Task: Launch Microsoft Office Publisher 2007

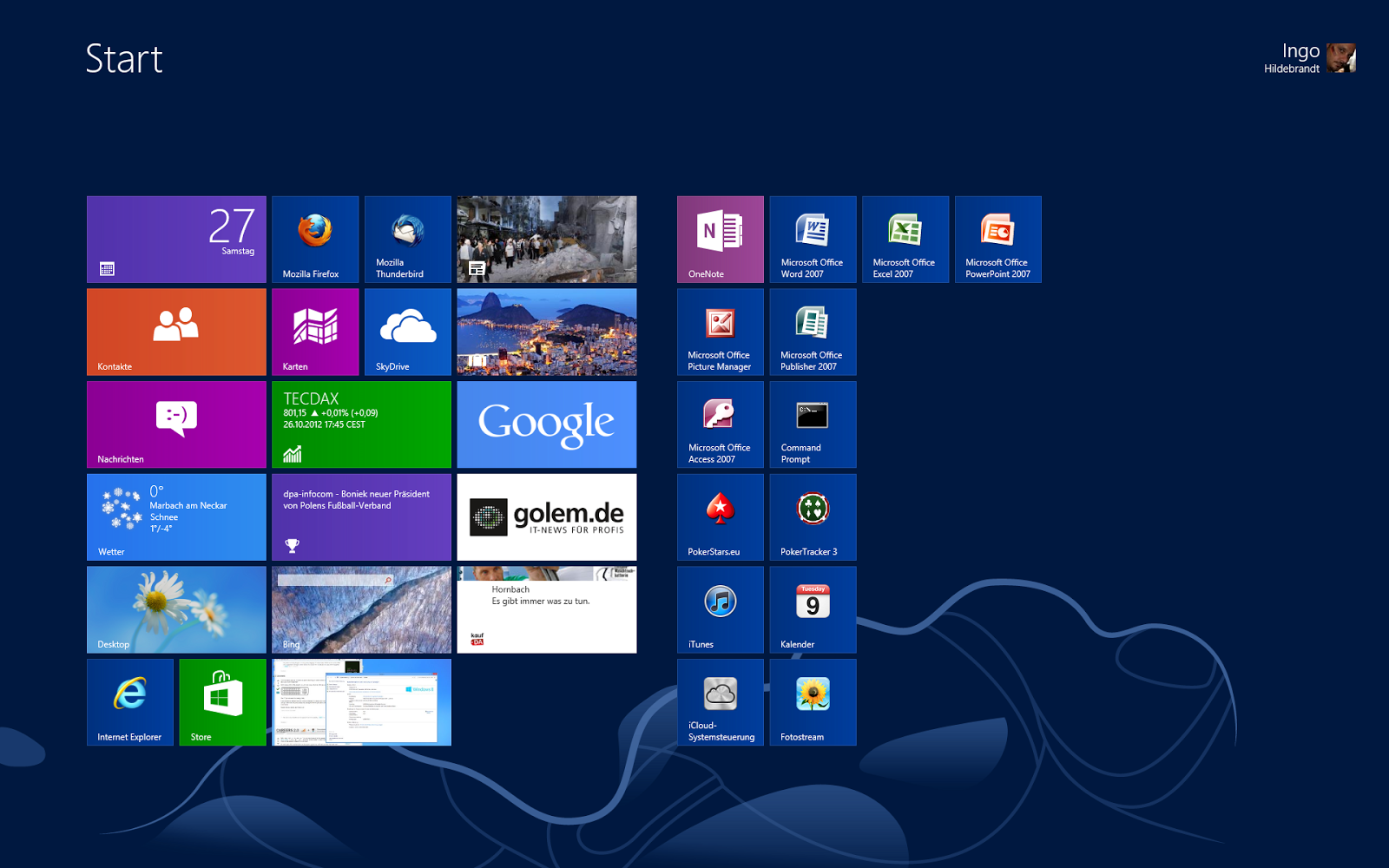Action: coord(813,332)
